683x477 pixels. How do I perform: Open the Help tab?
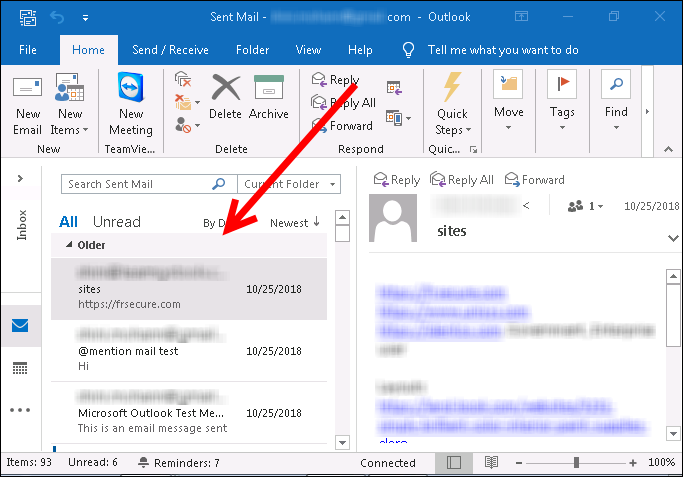(360, 50)
